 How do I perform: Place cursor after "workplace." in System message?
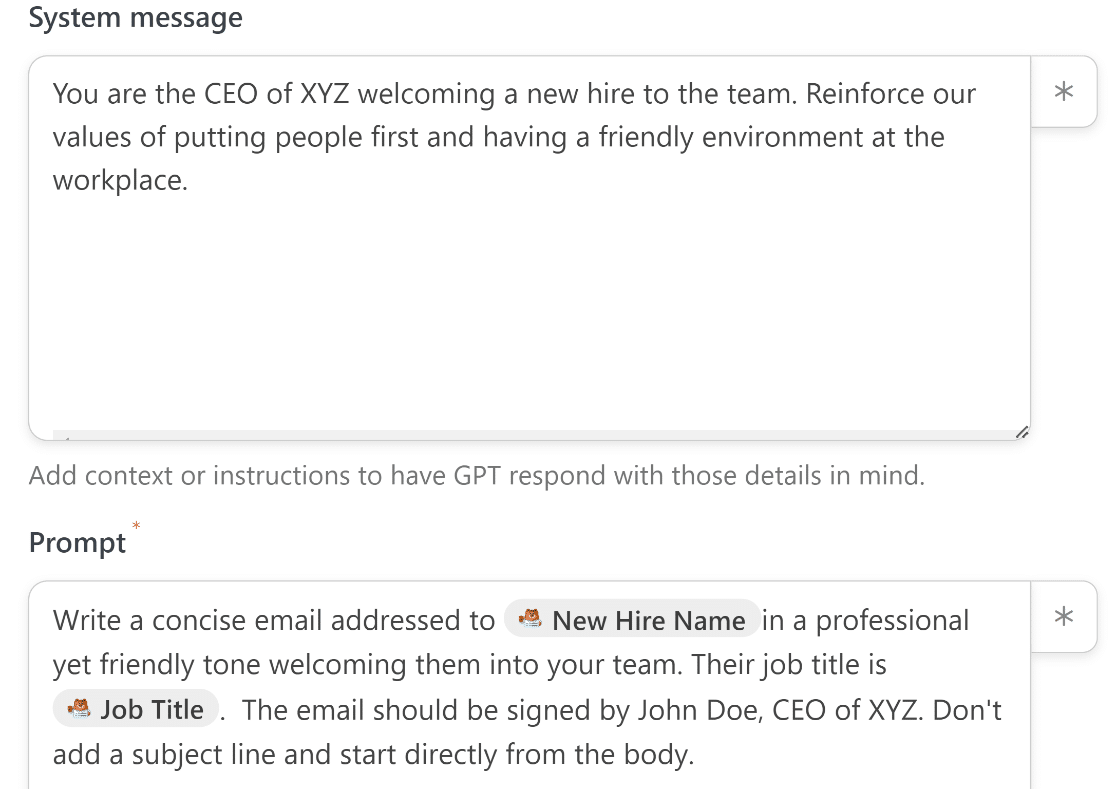(189, 181)
